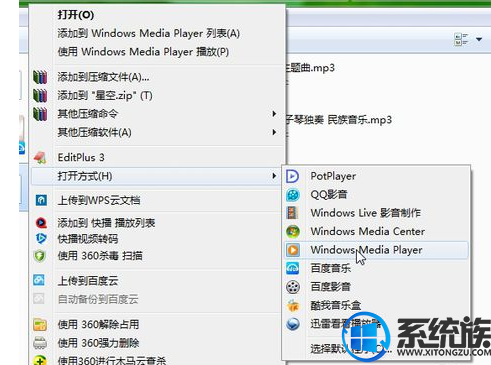Select the 其他压缩软件(A) menu entry
This screenshot has width=491, height=365.
156,132
